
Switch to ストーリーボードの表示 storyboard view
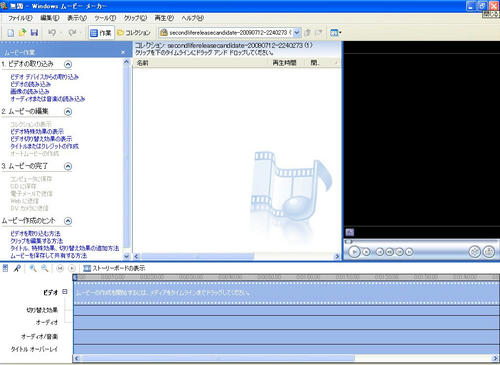click(114, 268)
